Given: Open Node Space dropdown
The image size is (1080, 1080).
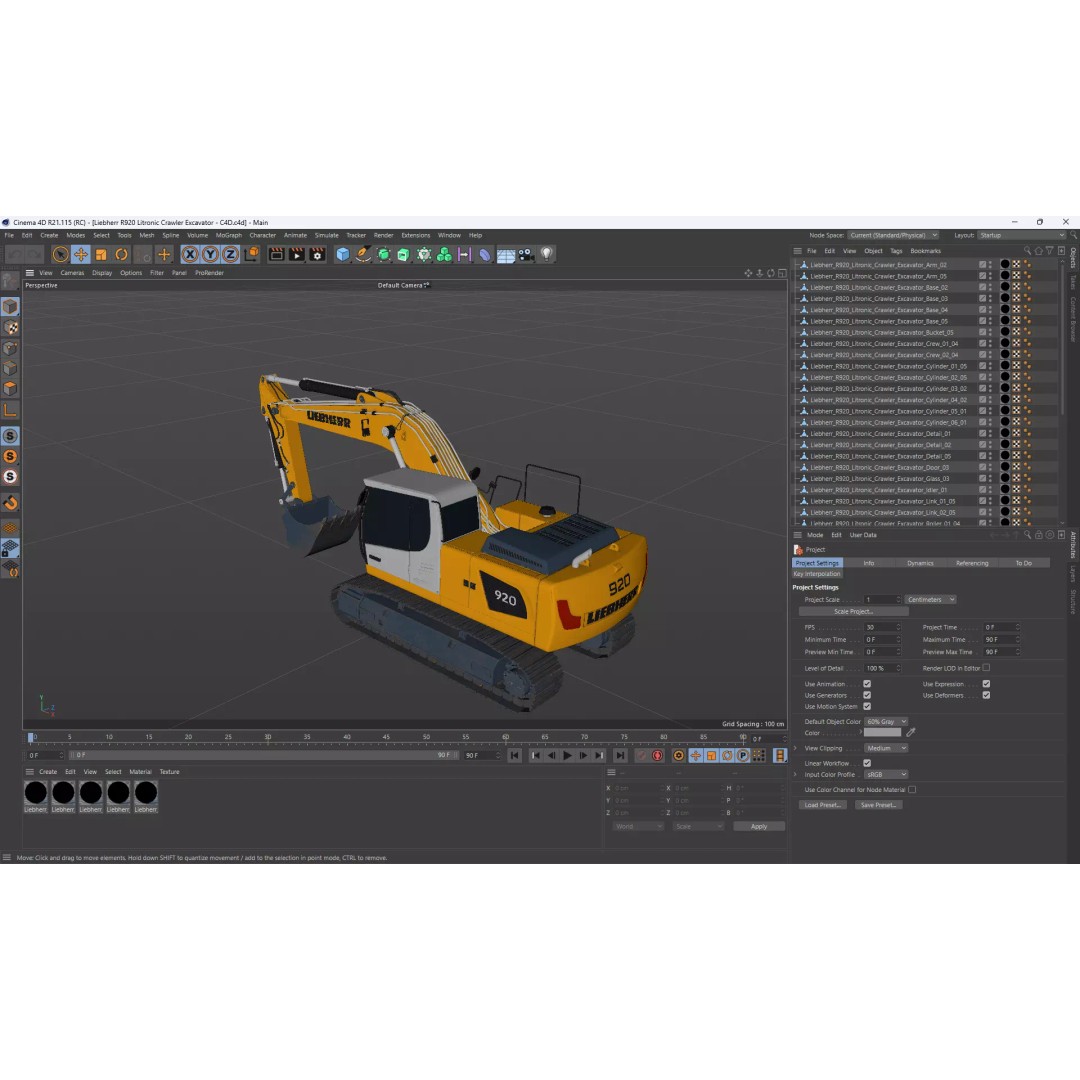Looking at the screenshot, I should (x=893, y=235).
